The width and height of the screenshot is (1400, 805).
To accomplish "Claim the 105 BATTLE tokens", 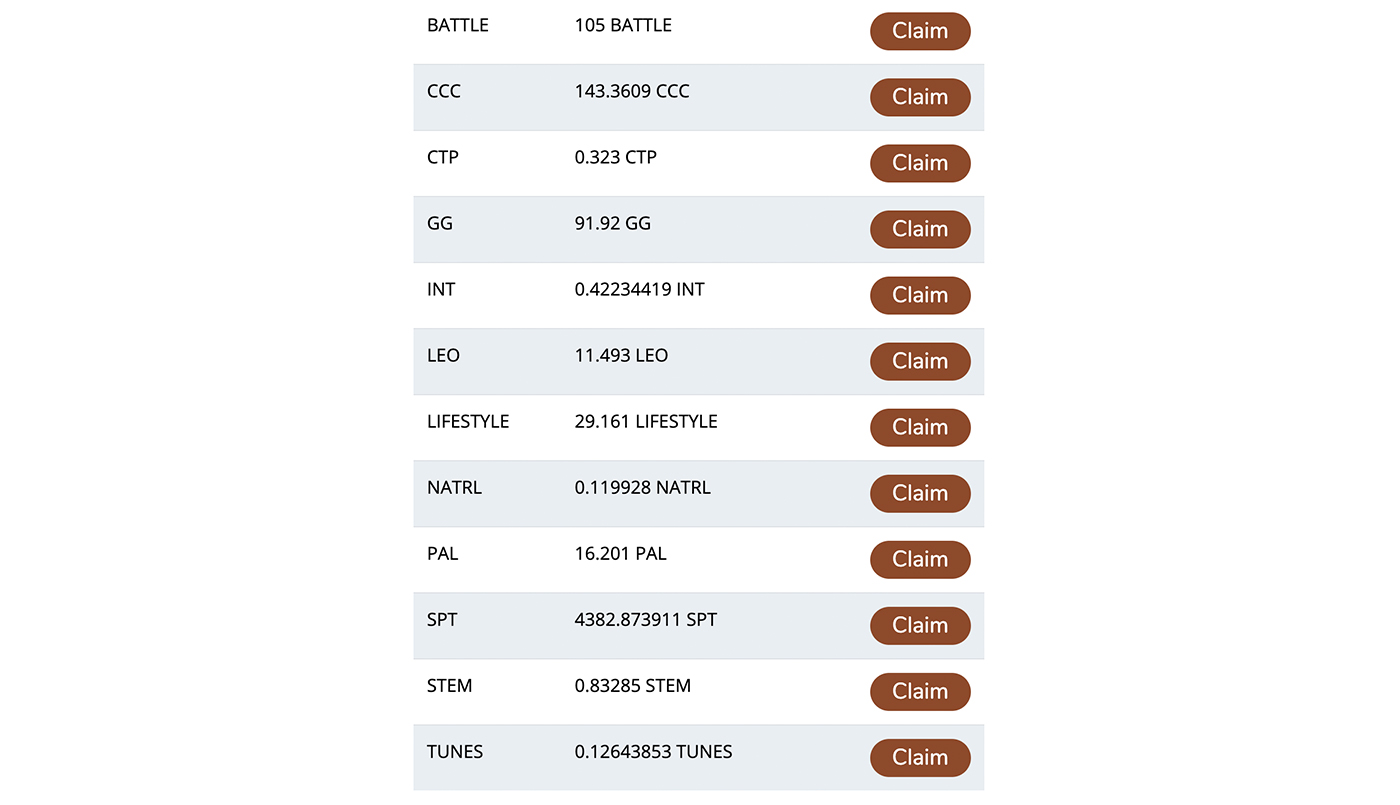I will pos(920,31).
